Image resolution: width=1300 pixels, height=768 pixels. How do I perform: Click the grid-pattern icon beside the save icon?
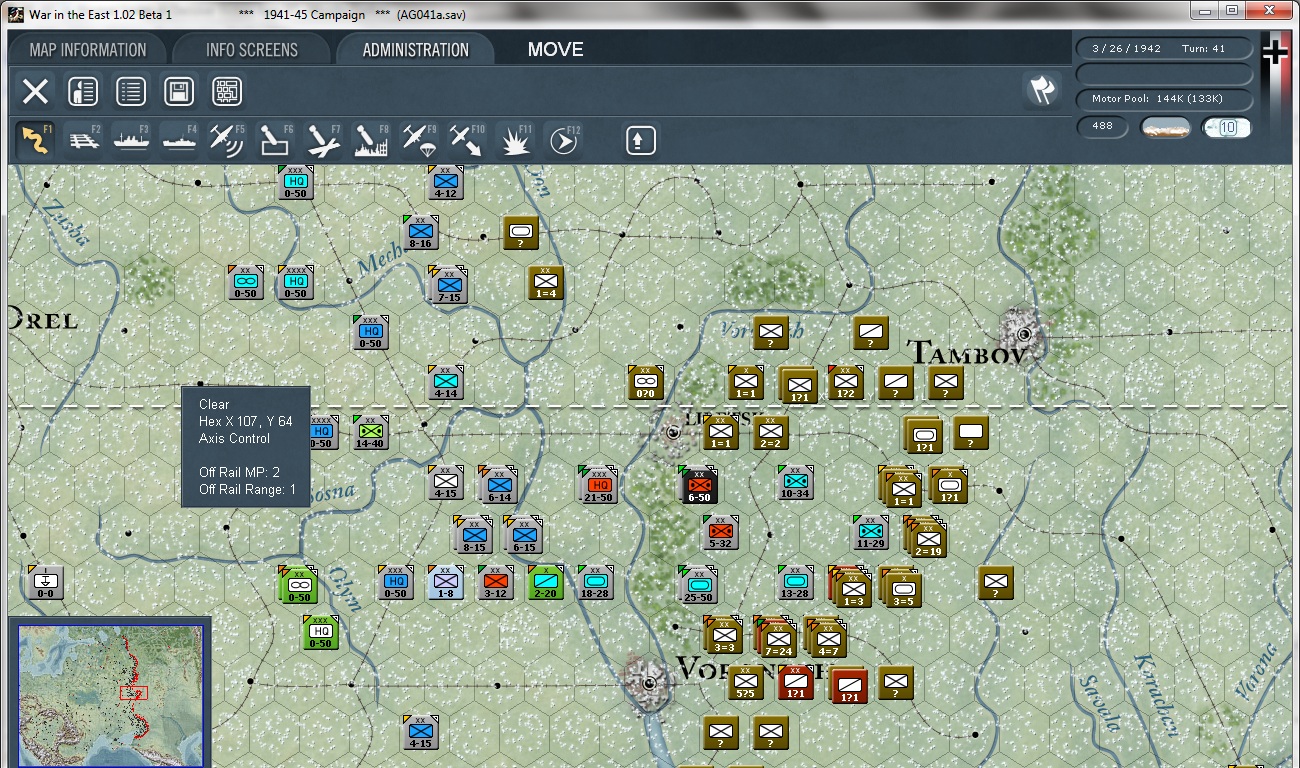227,92
